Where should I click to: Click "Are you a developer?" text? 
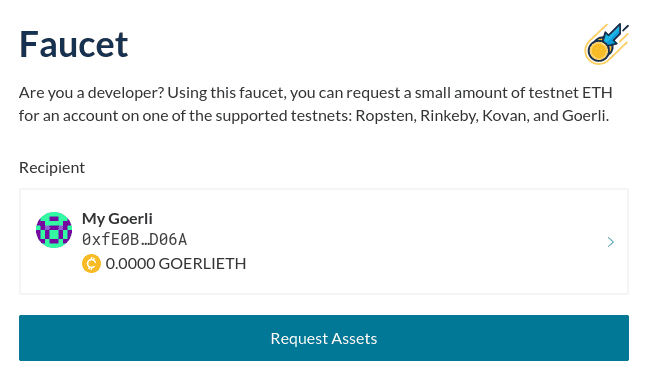[92, 93]
